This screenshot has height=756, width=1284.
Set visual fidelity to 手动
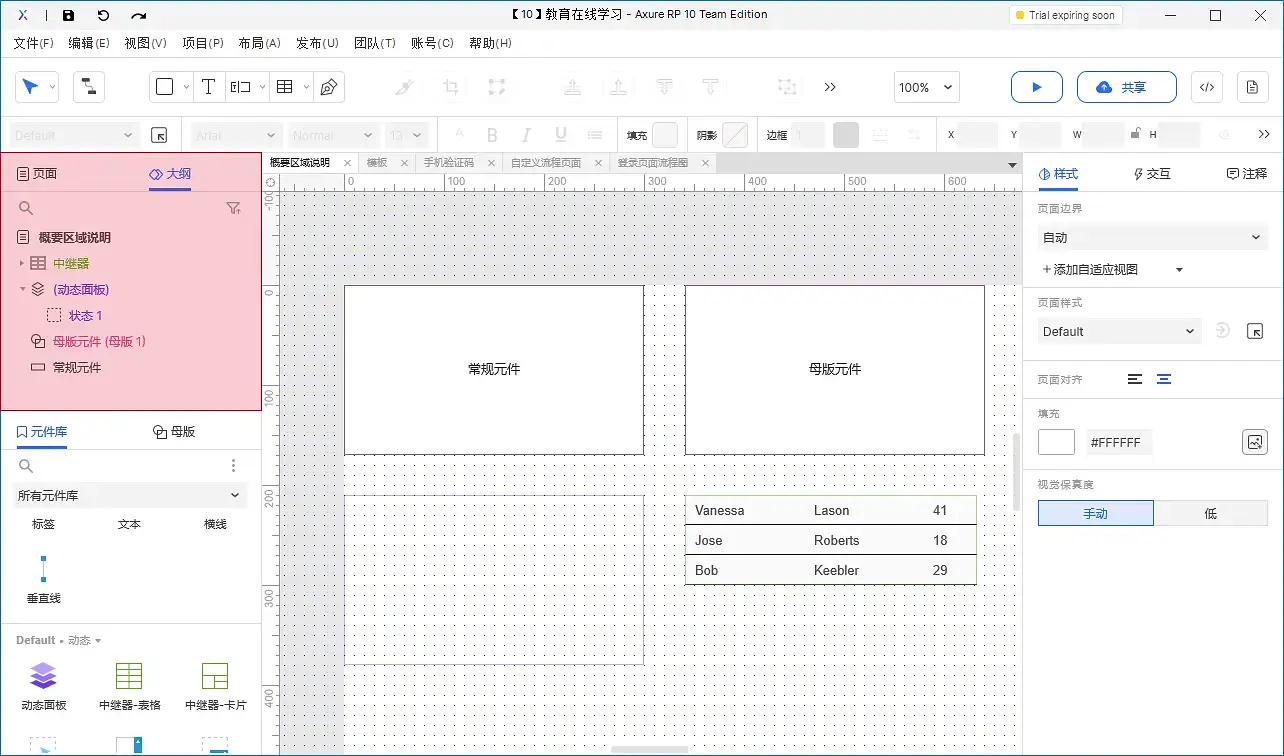click(1095, 513)
